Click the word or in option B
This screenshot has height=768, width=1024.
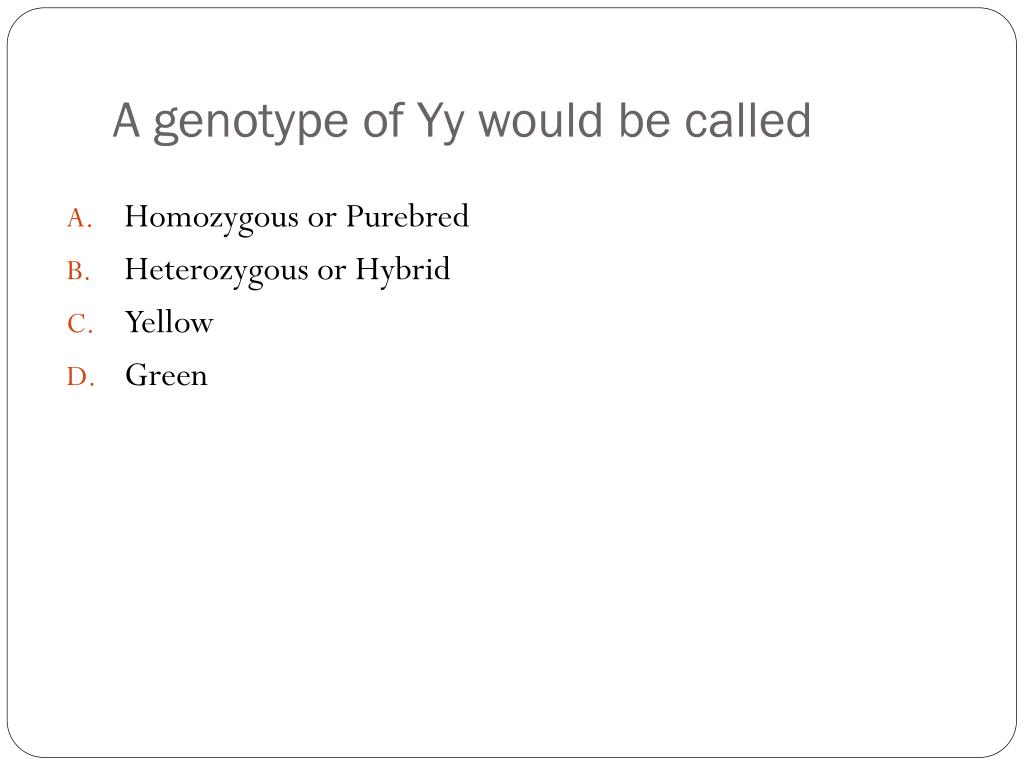pyautogui.click(x=331, y=272)
